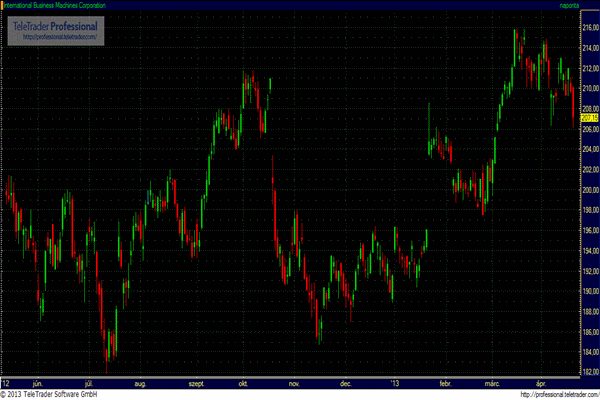Click the 182.00 price axis label

pyautogui.click(x=588, y=373)
